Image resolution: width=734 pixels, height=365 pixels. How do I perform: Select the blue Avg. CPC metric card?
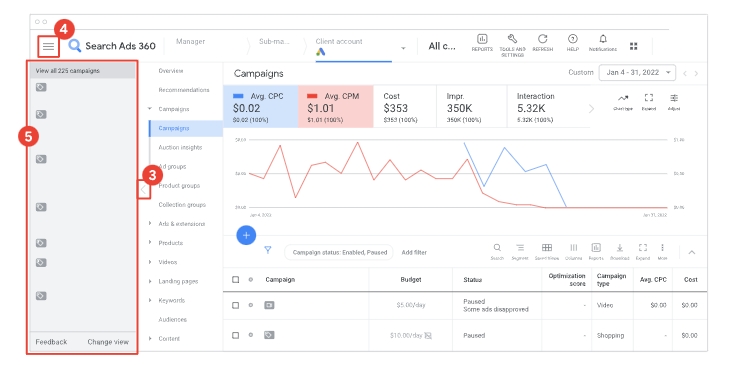261,106
